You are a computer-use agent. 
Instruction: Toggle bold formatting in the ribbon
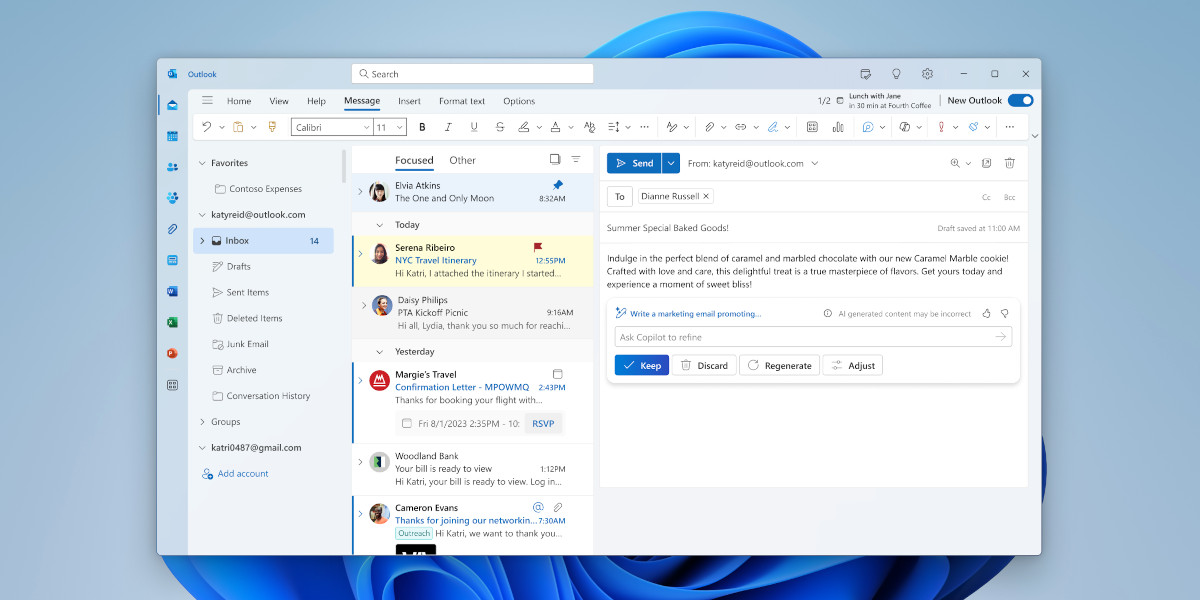pos(422,127)
